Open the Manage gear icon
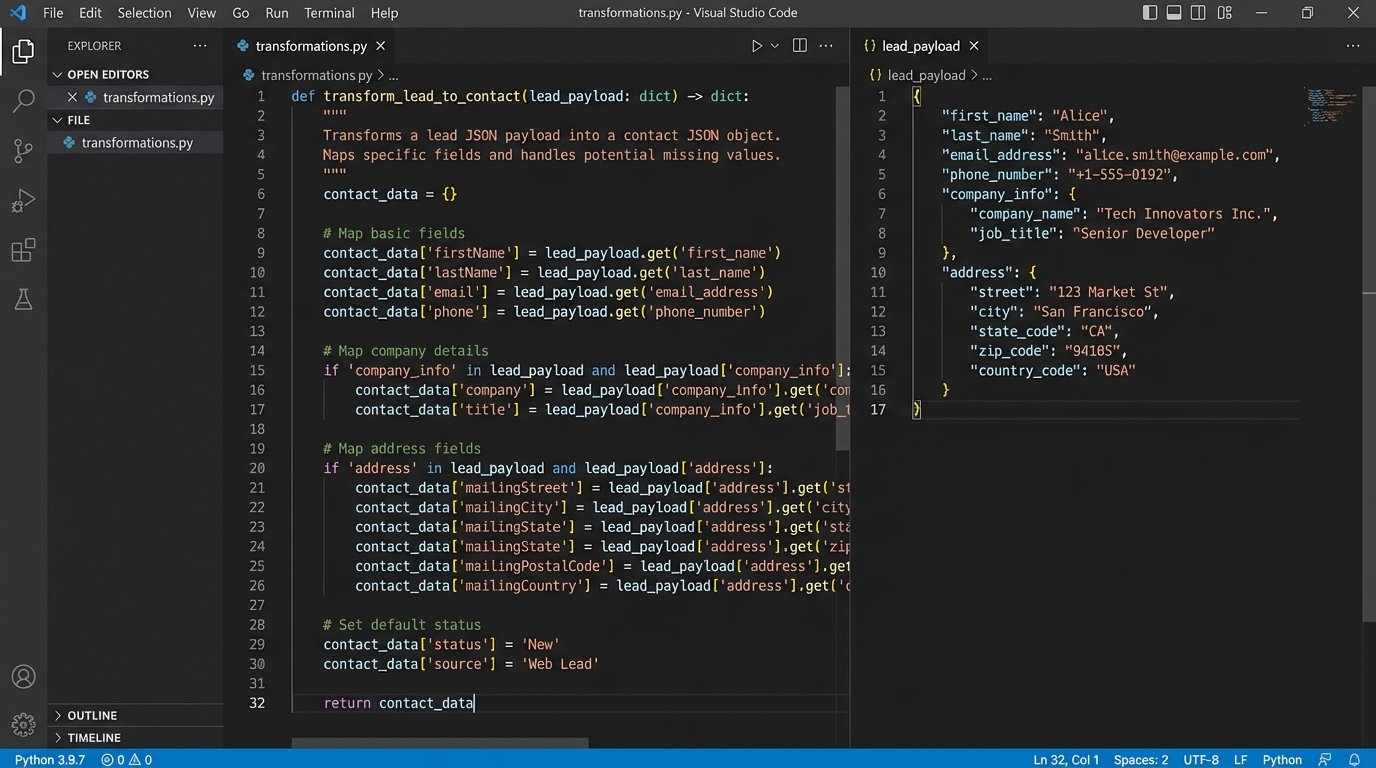 (x=23, y=724)
